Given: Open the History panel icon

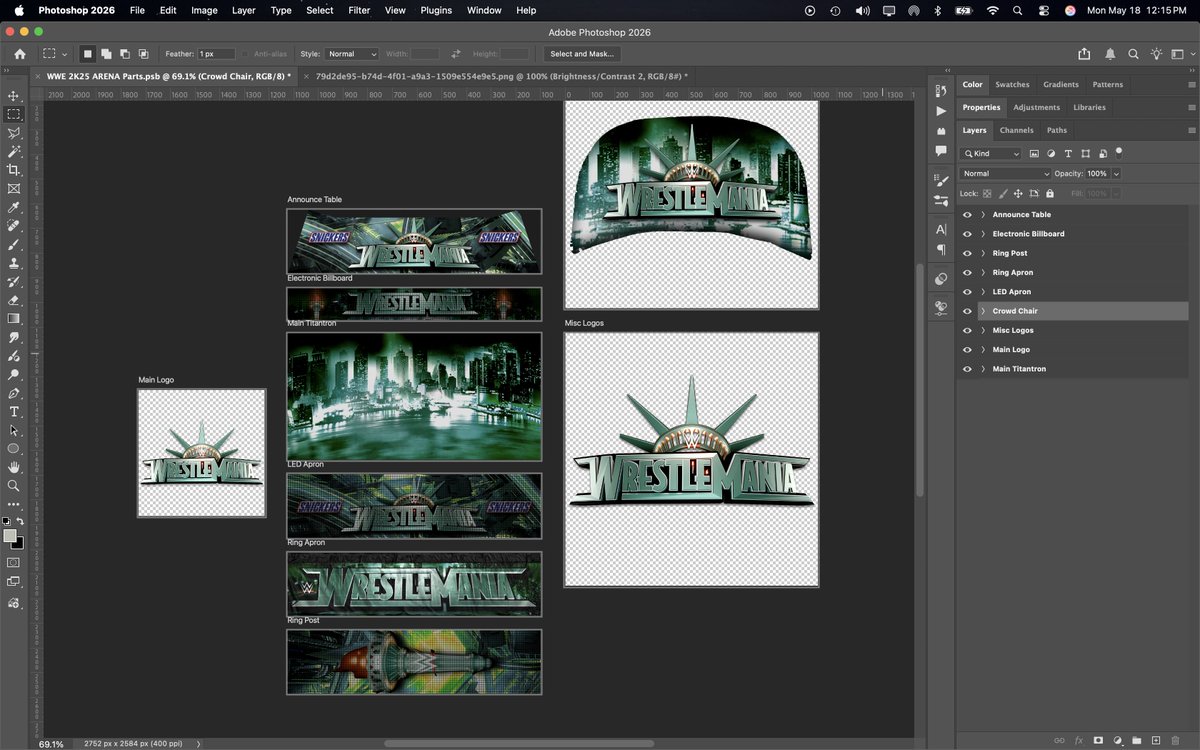Looking at the screenshot, I should 941,90.
